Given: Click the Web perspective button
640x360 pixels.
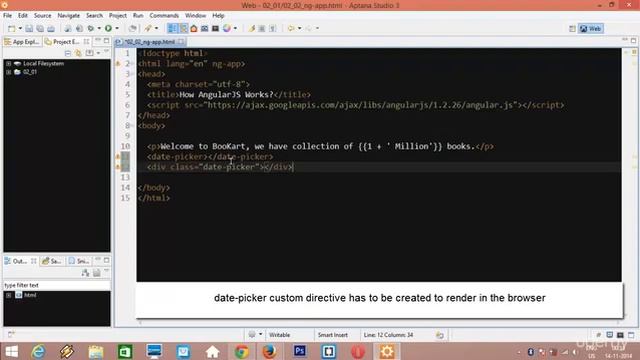Looking at the screenshot, I should tap(591, 29).
